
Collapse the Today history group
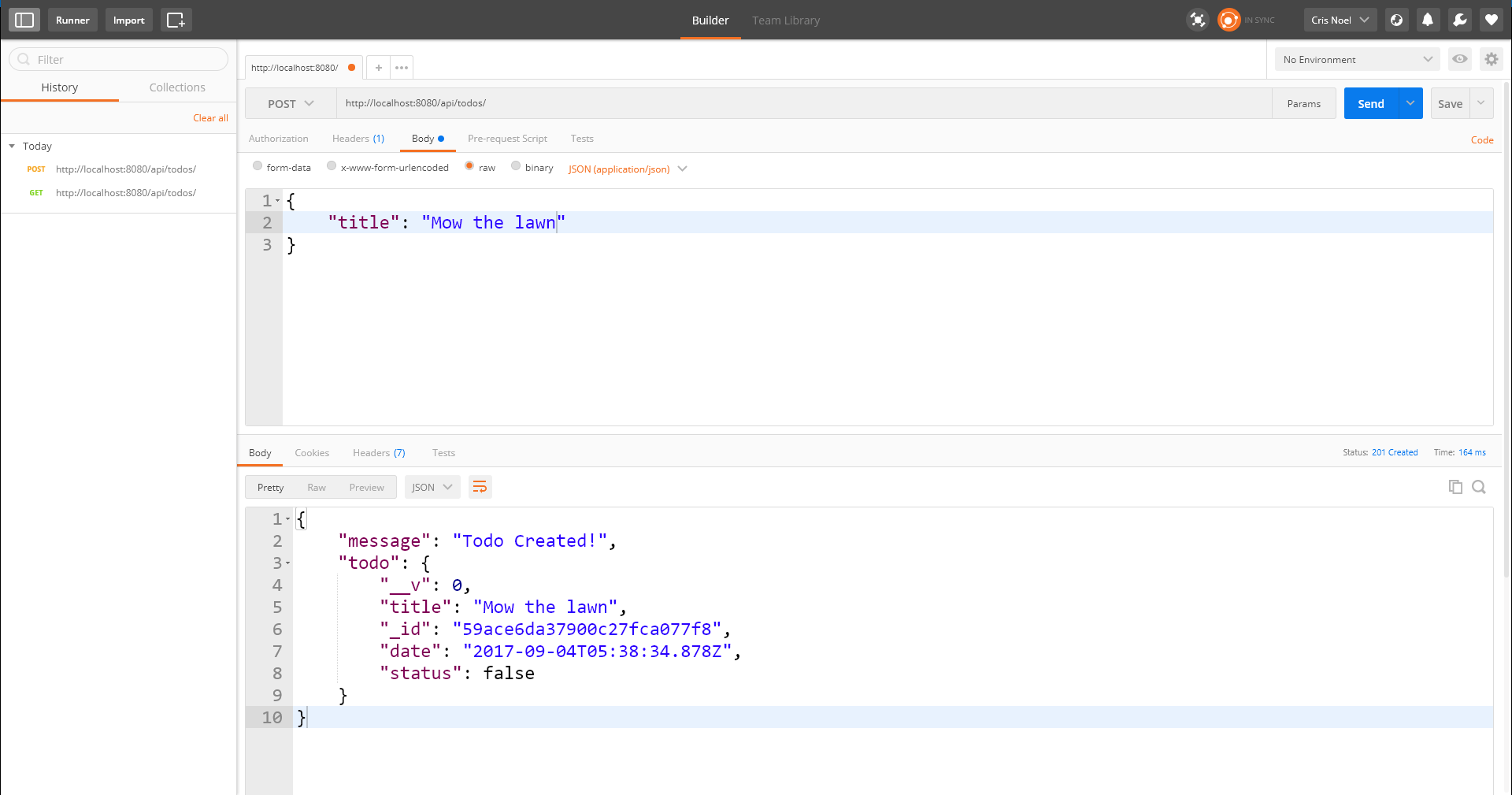click(x=12, y=146)
